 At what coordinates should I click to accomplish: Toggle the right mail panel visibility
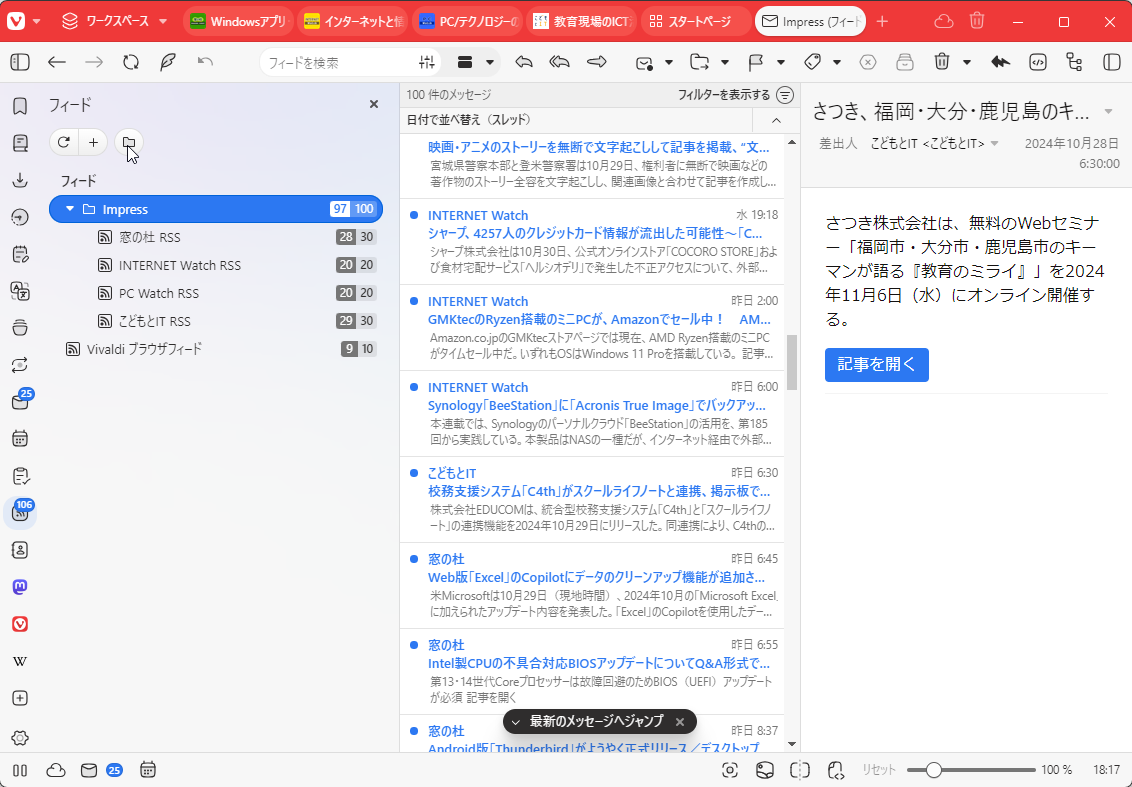pyautogui.click(x=1110, y=62)
